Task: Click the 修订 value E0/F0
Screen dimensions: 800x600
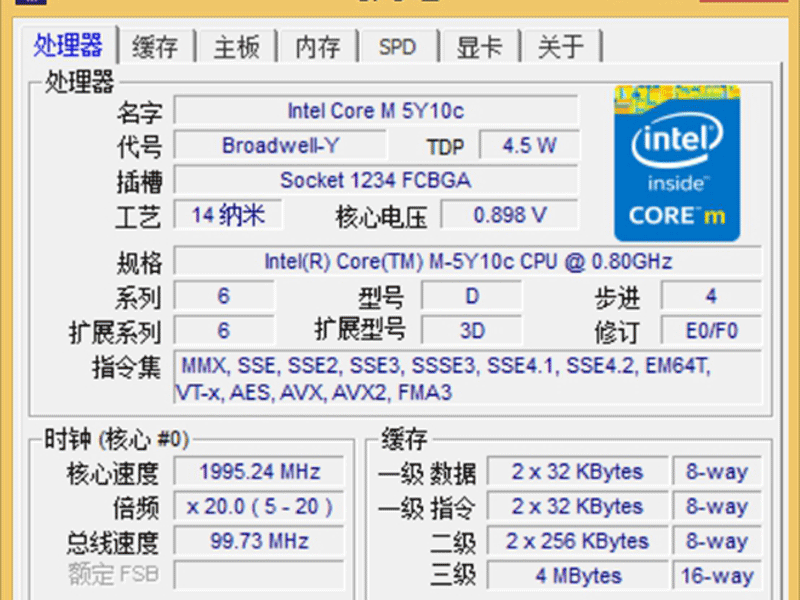Action: coord(711,331)
